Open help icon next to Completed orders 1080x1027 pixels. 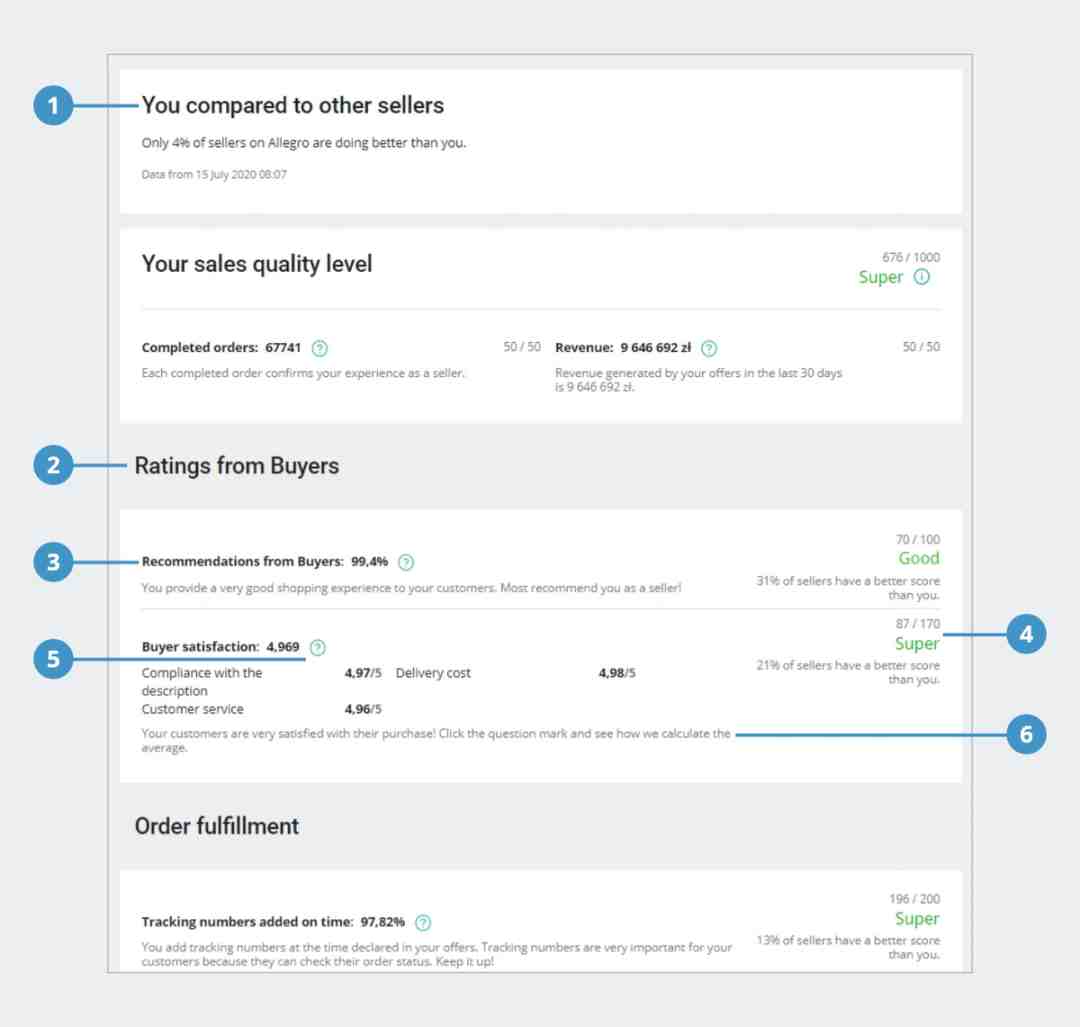(x=320, y=349)
